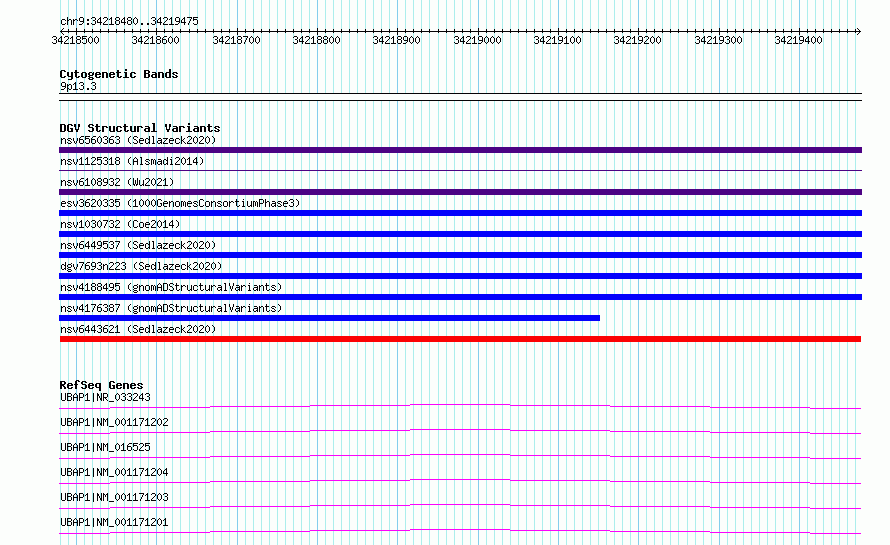The width and height of the screenshot is (890, 545).
Task: Click the blue bar under esv3620335
Action: coord(460,213)
